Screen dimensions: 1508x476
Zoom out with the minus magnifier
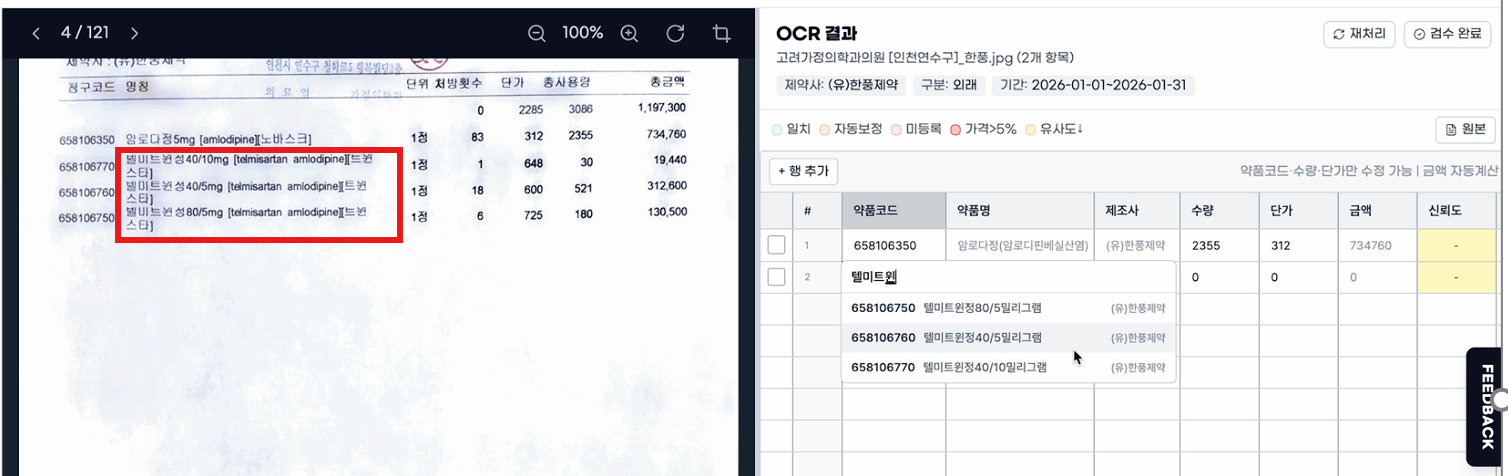[537, 33]
